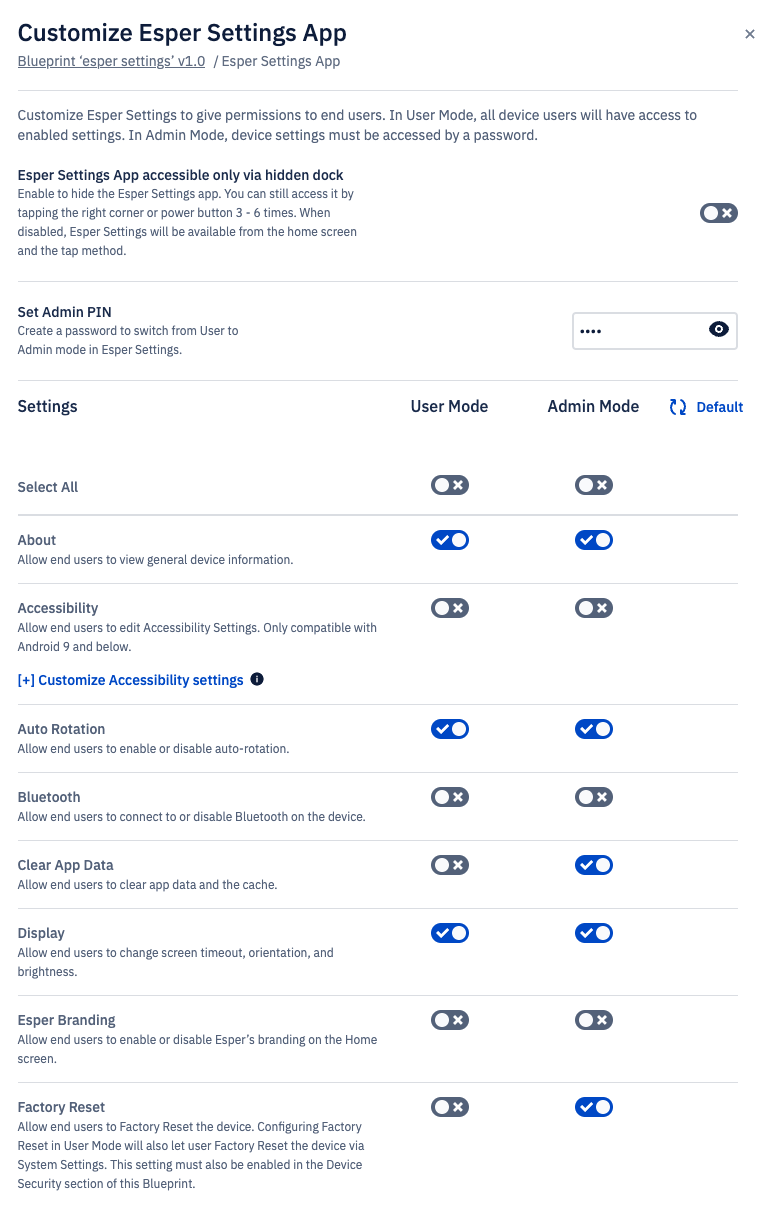The image size is (776, 1206).
Task: Click into the Set Admin PIN field
Action: [655, 330]
